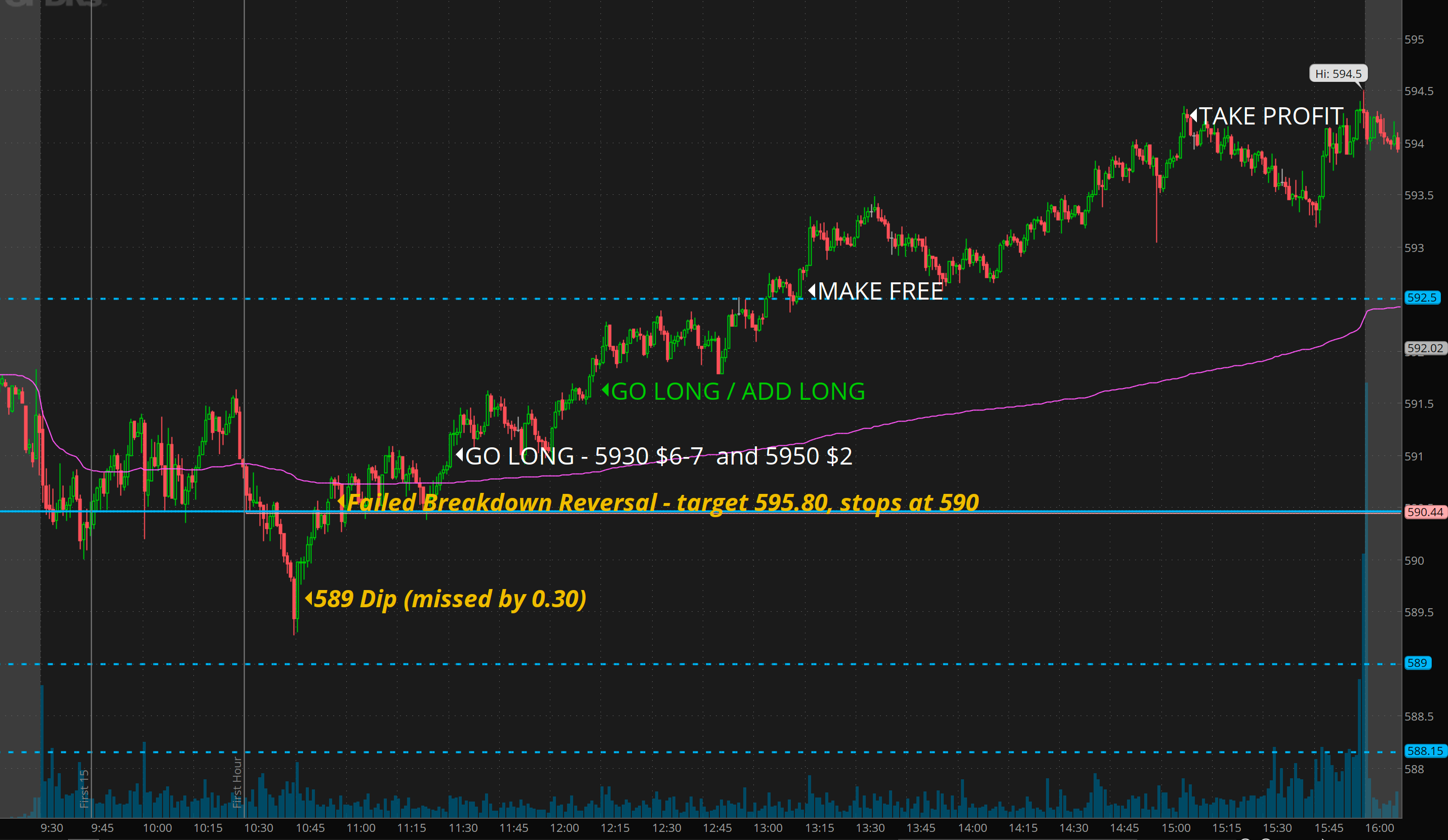Click the First 15 vertical marker label
The image size is (1448, 840).
tap(84, 789)
